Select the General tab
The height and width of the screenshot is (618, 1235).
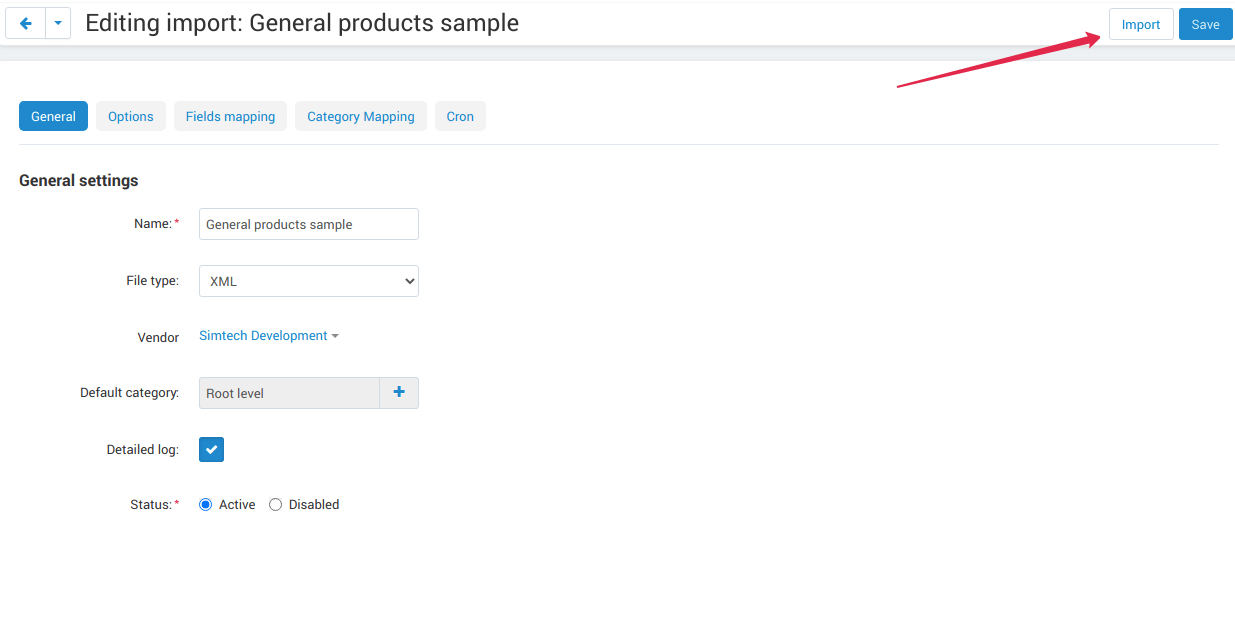point(53,117)
